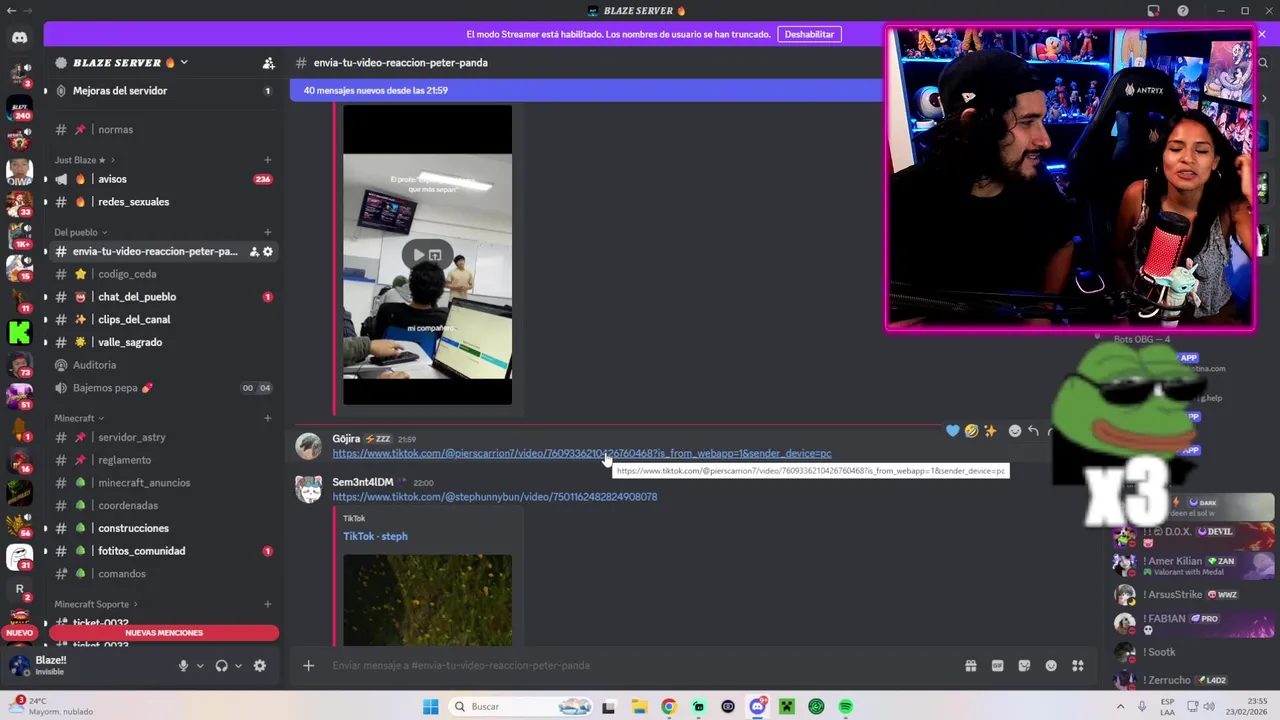Add channel to Del pueblo category
The image size is (1280, 720).
[267, 233]
